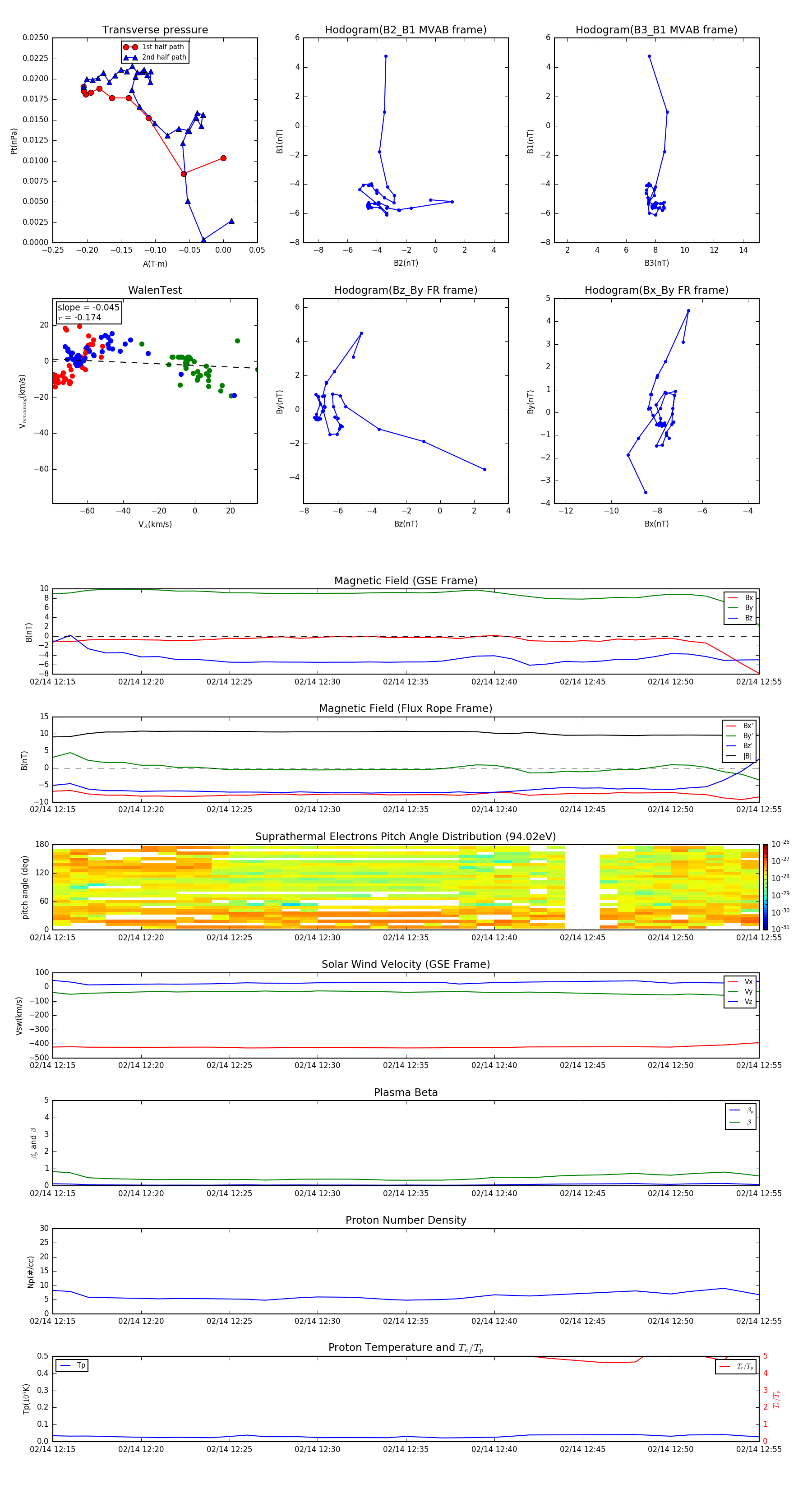Screen dimensions: 812x1489
Task: Click the 'r = -0.174' annotation
Action: [80, 318]
